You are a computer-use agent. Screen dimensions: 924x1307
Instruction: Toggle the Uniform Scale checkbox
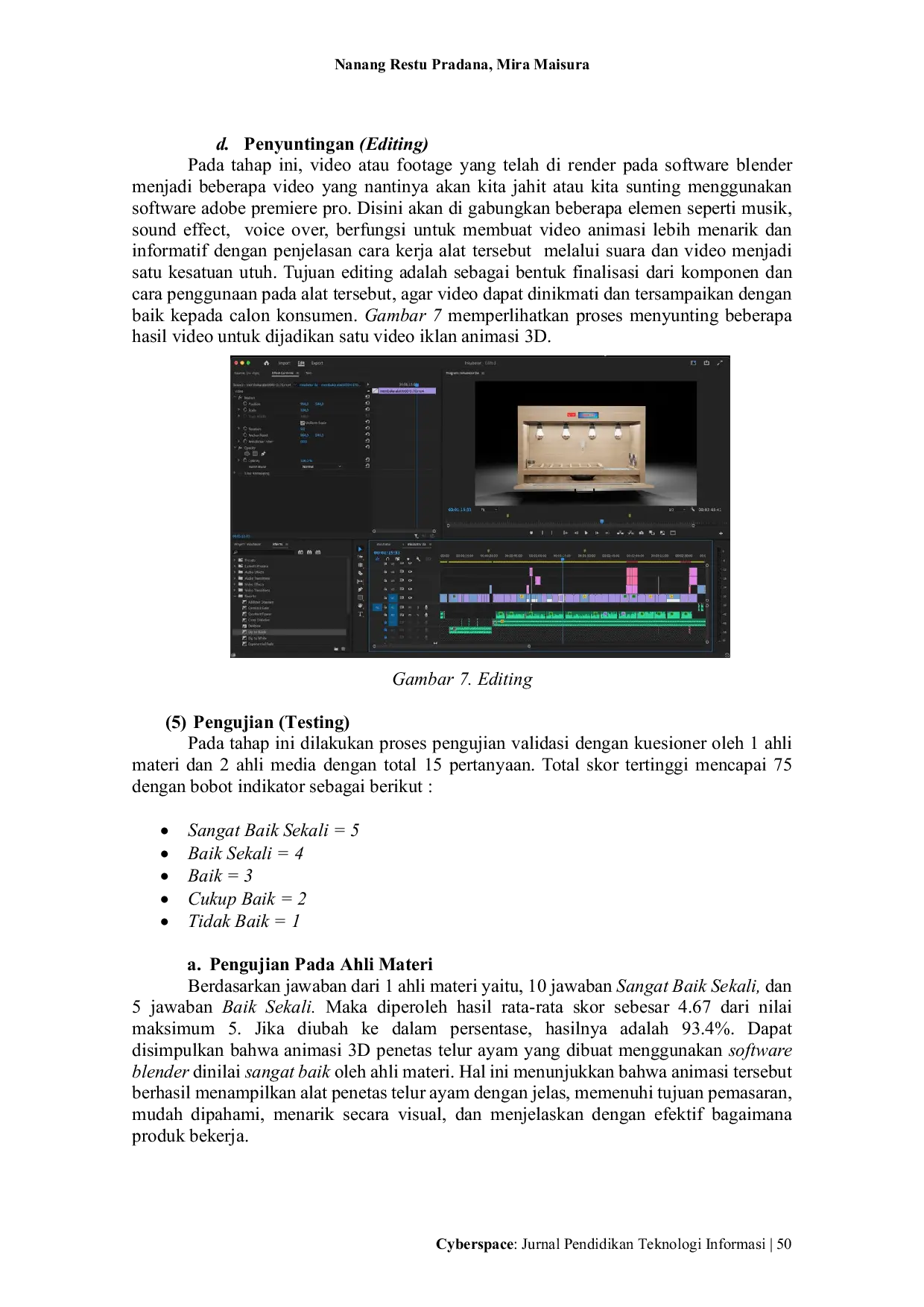coord(303,423)
